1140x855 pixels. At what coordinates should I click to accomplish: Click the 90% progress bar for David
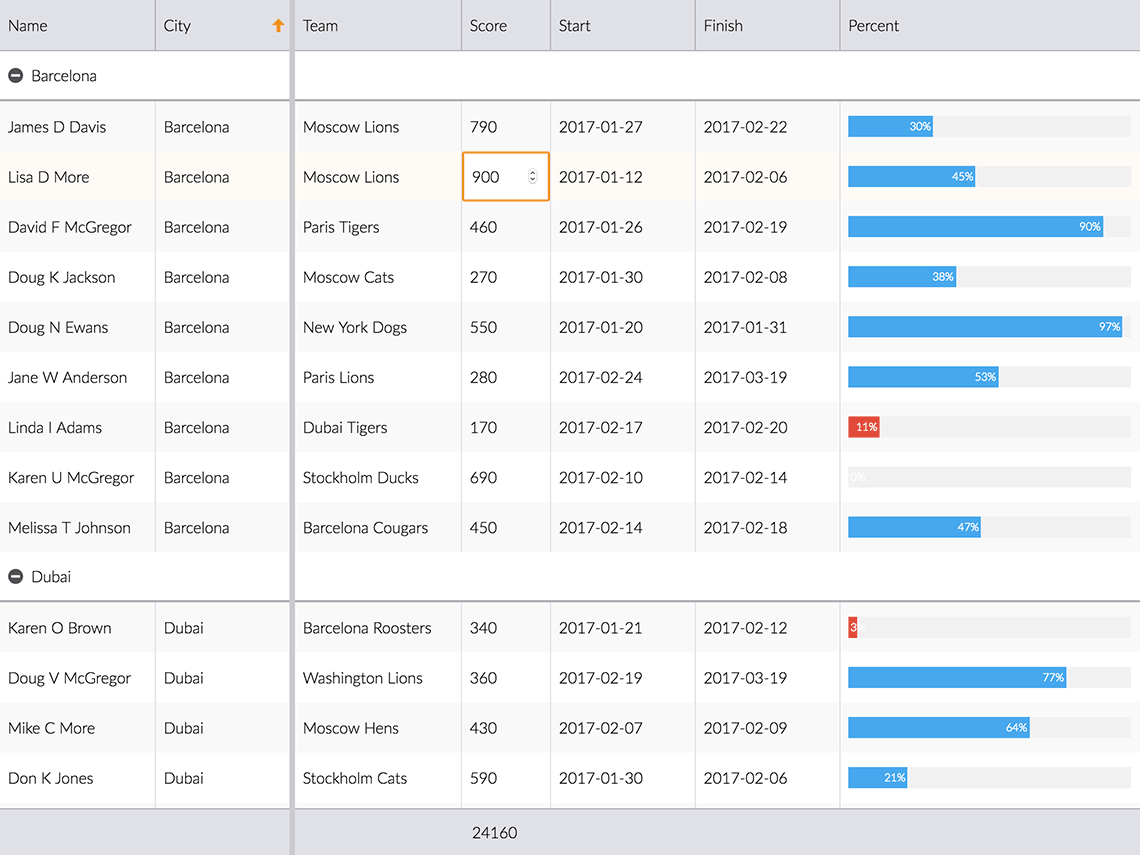pos(975,227)
